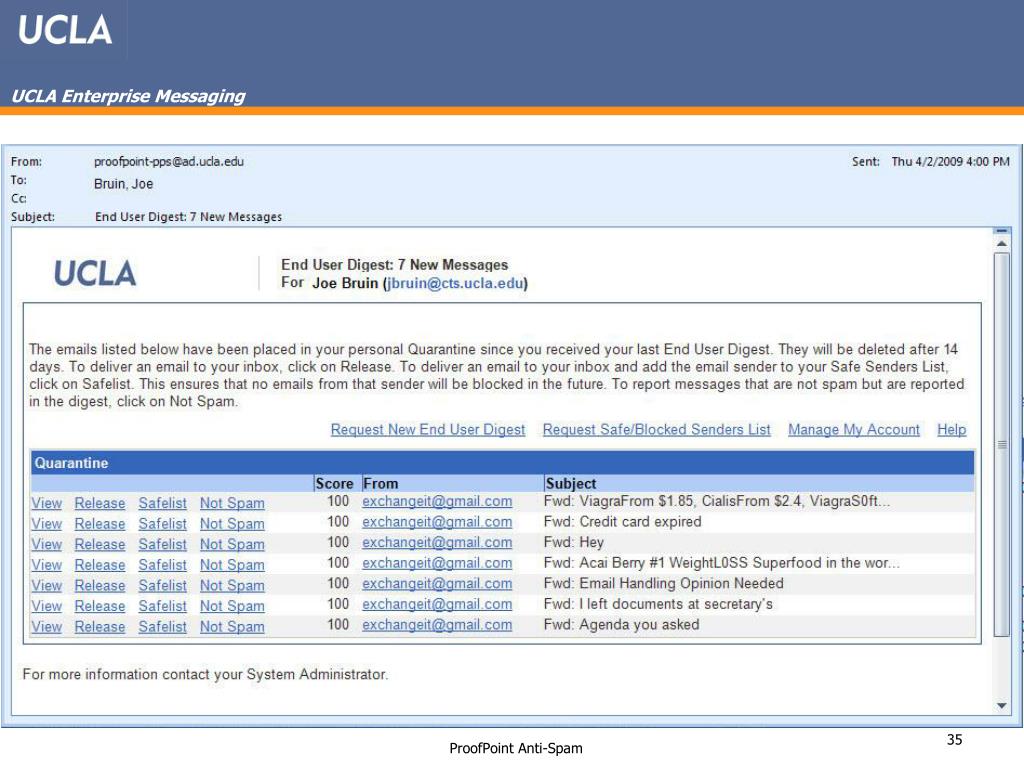This screenshot has width=1024, height=768.
Task: Click subject text Fwd: Credit card expired
Action: click(622, 522)
